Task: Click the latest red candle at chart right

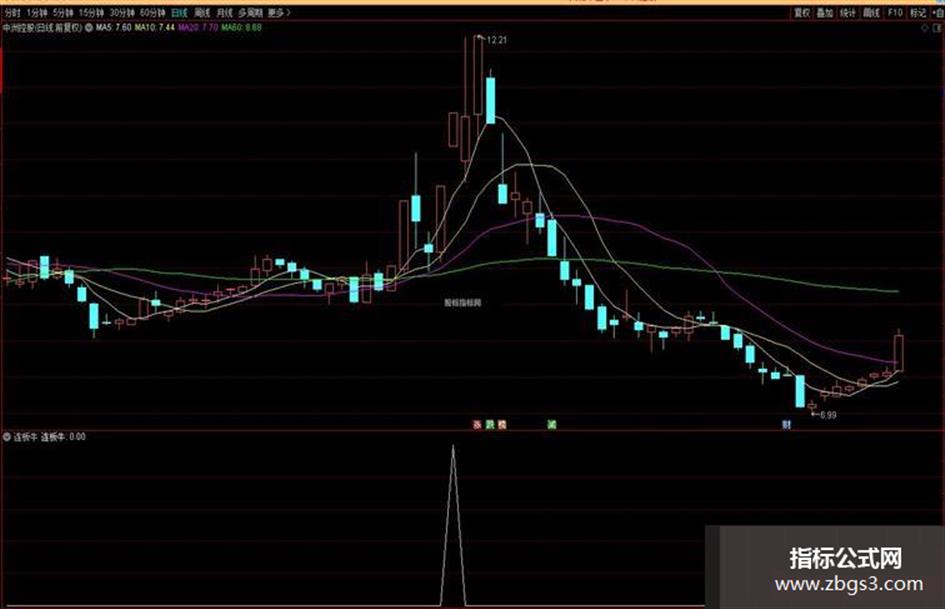Action: click(899, 352)
